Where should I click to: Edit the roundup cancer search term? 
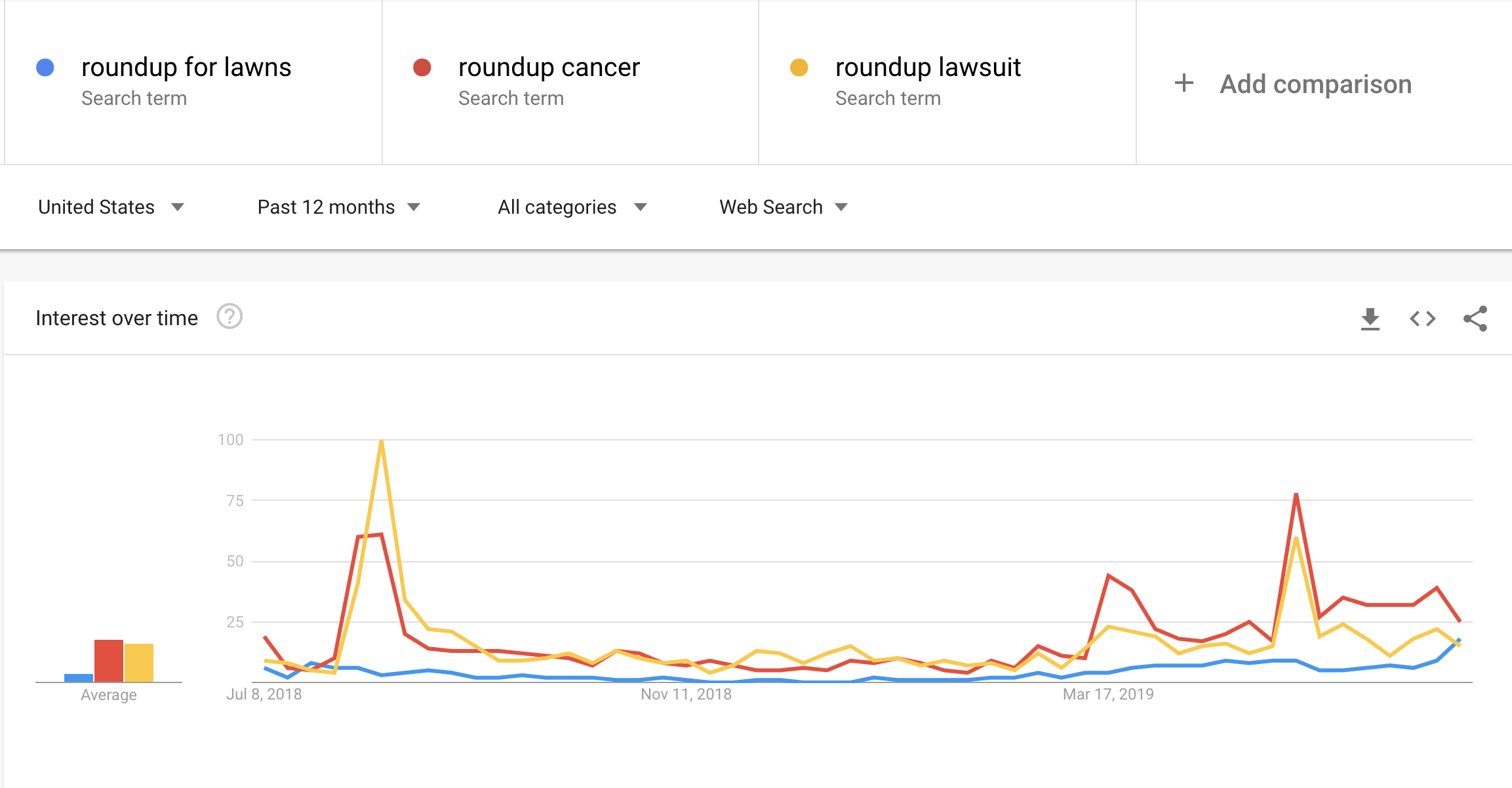[549, 68]
